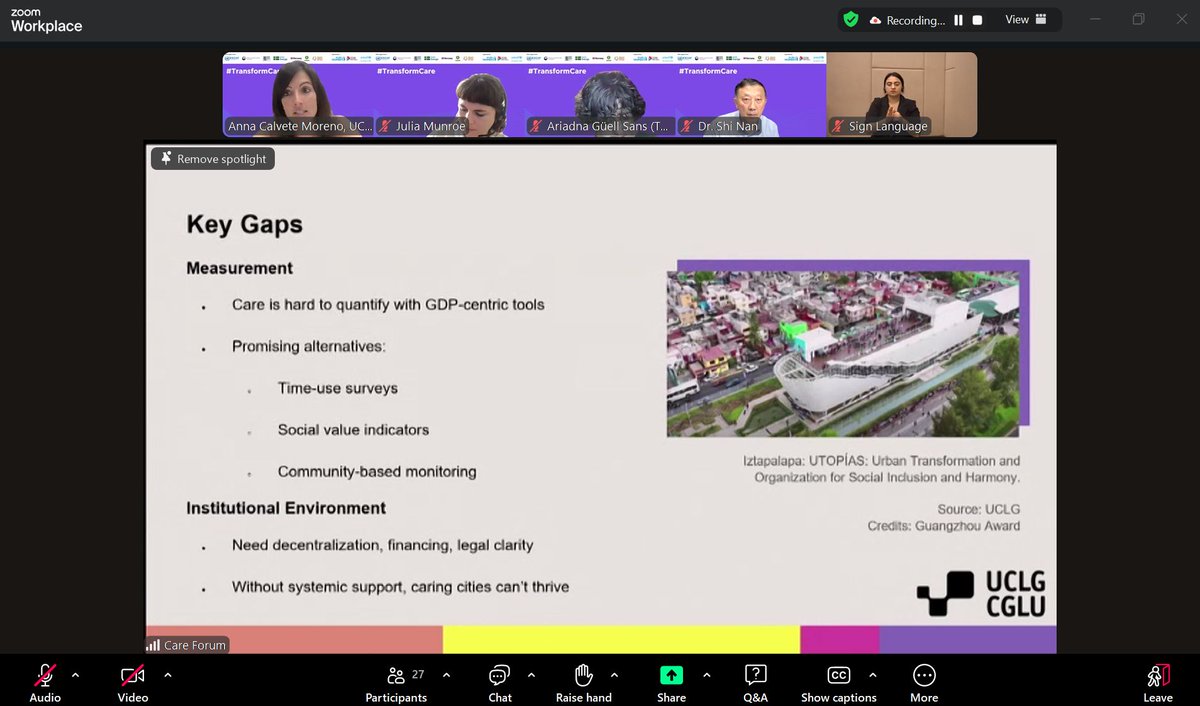This screenshot has width=1200, height=706.
Task: Select Sign Language video thumbnail
Action: pyautogui.click(x=902, y=94)
